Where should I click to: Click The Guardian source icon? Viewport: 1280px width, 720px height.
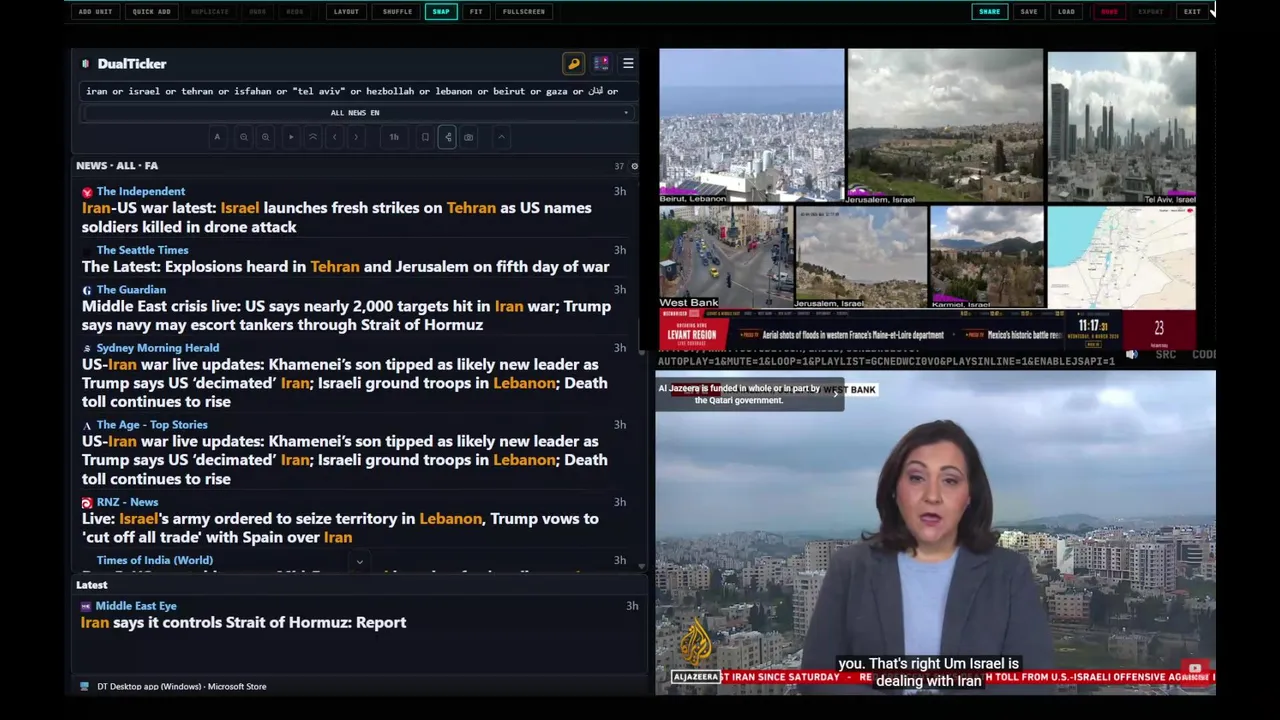tap(87, 290)
